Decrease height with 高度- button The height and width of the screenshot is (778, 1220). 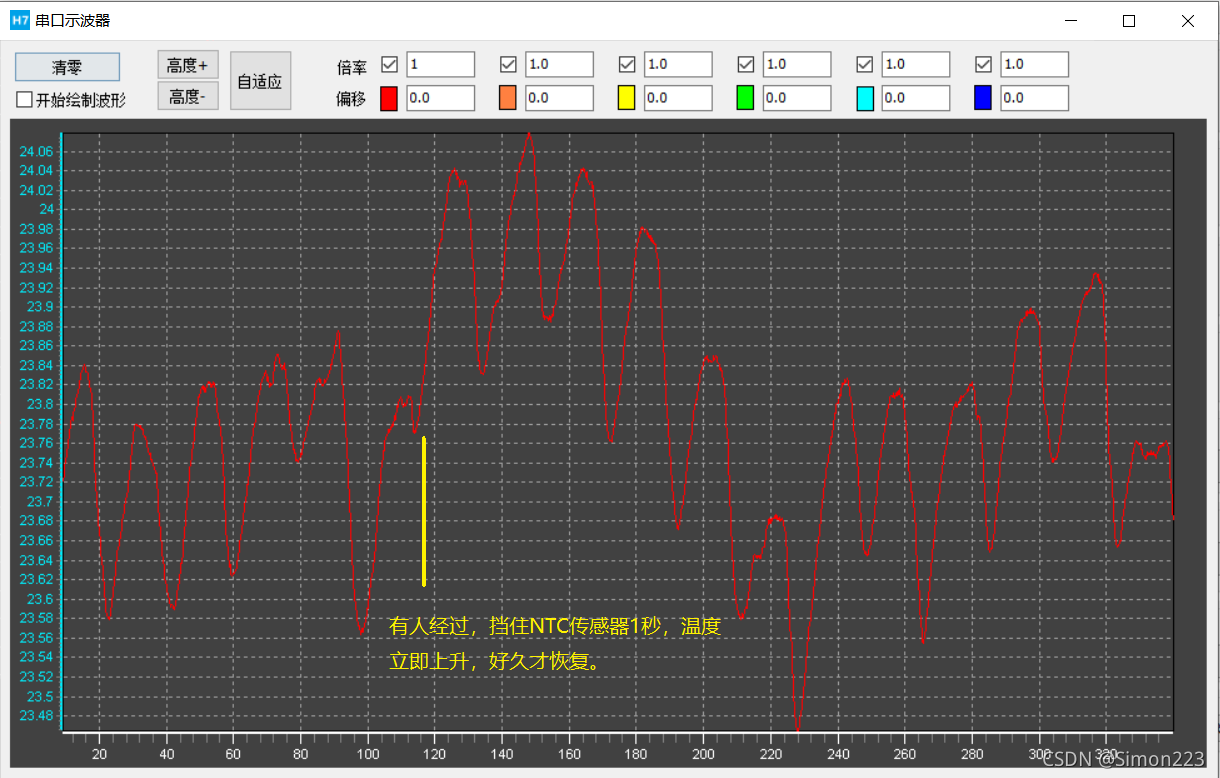pyautogui.click(x=188, y=97)
